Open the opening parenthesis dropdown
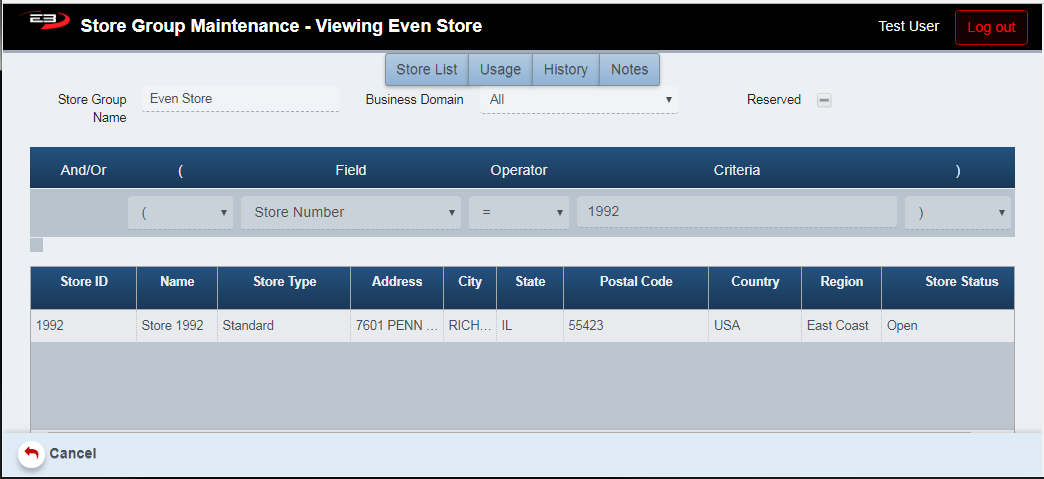The width and height of the screenshot is (1044, 479). [180, 212]
